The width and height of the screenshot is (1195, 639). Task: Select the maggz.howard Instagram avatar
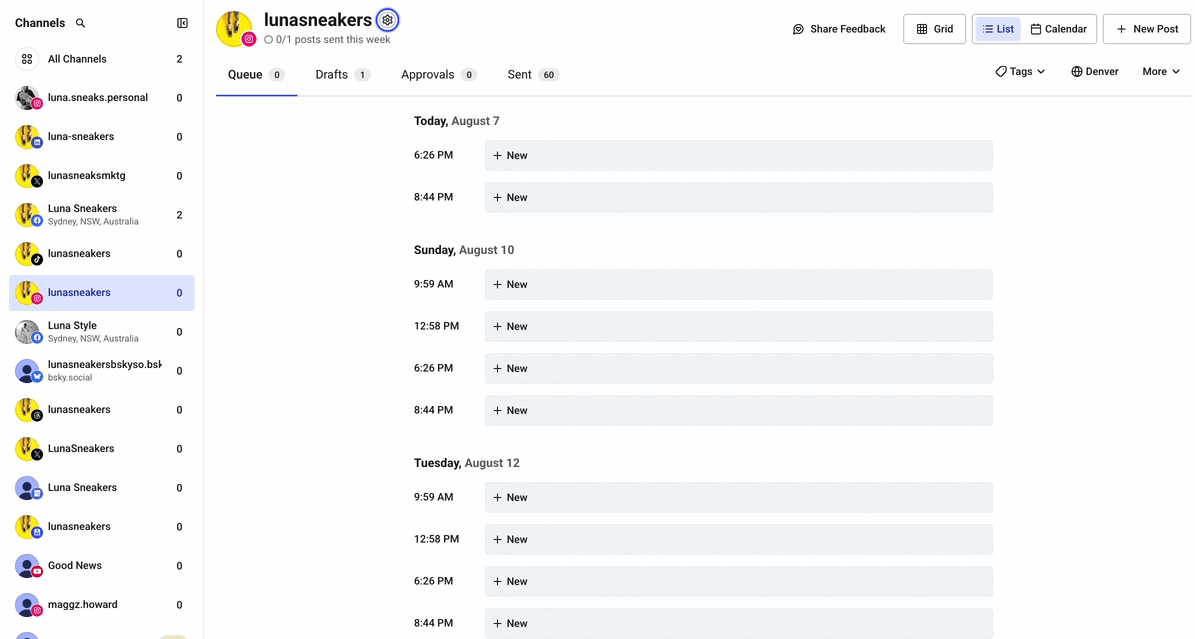(27, 605)
